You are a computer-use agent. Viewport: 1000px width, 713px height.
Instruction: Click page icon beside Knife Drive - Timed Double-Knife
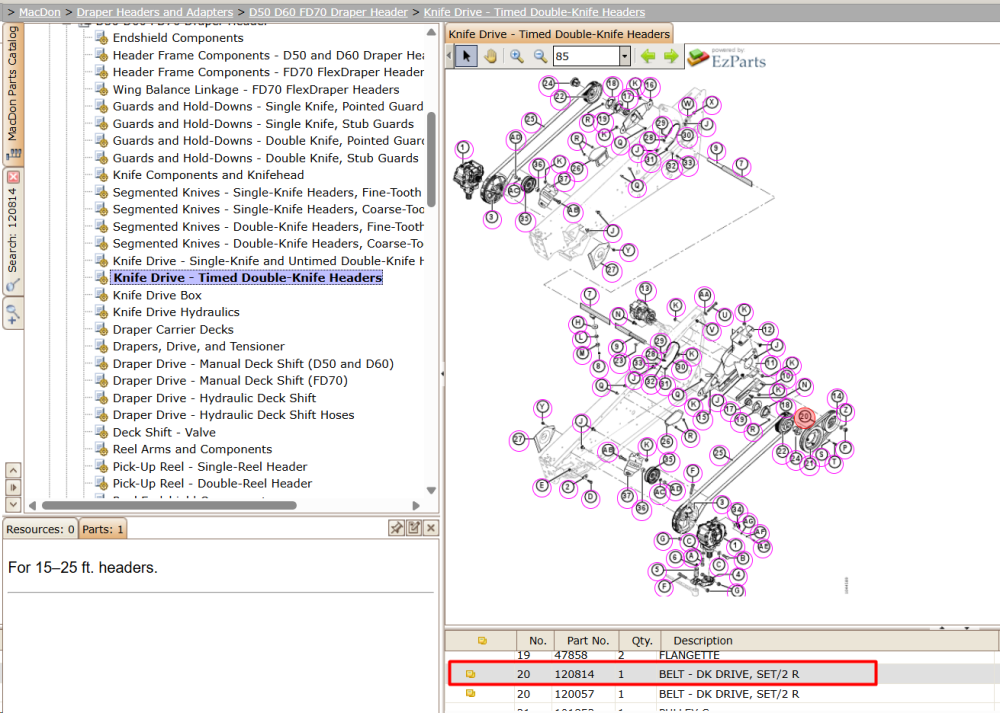click(x=101, y=277)
